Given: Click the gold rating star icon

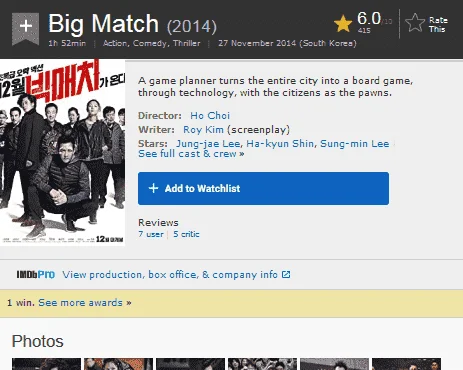Looking at the screenshot, I should point(343,24).
